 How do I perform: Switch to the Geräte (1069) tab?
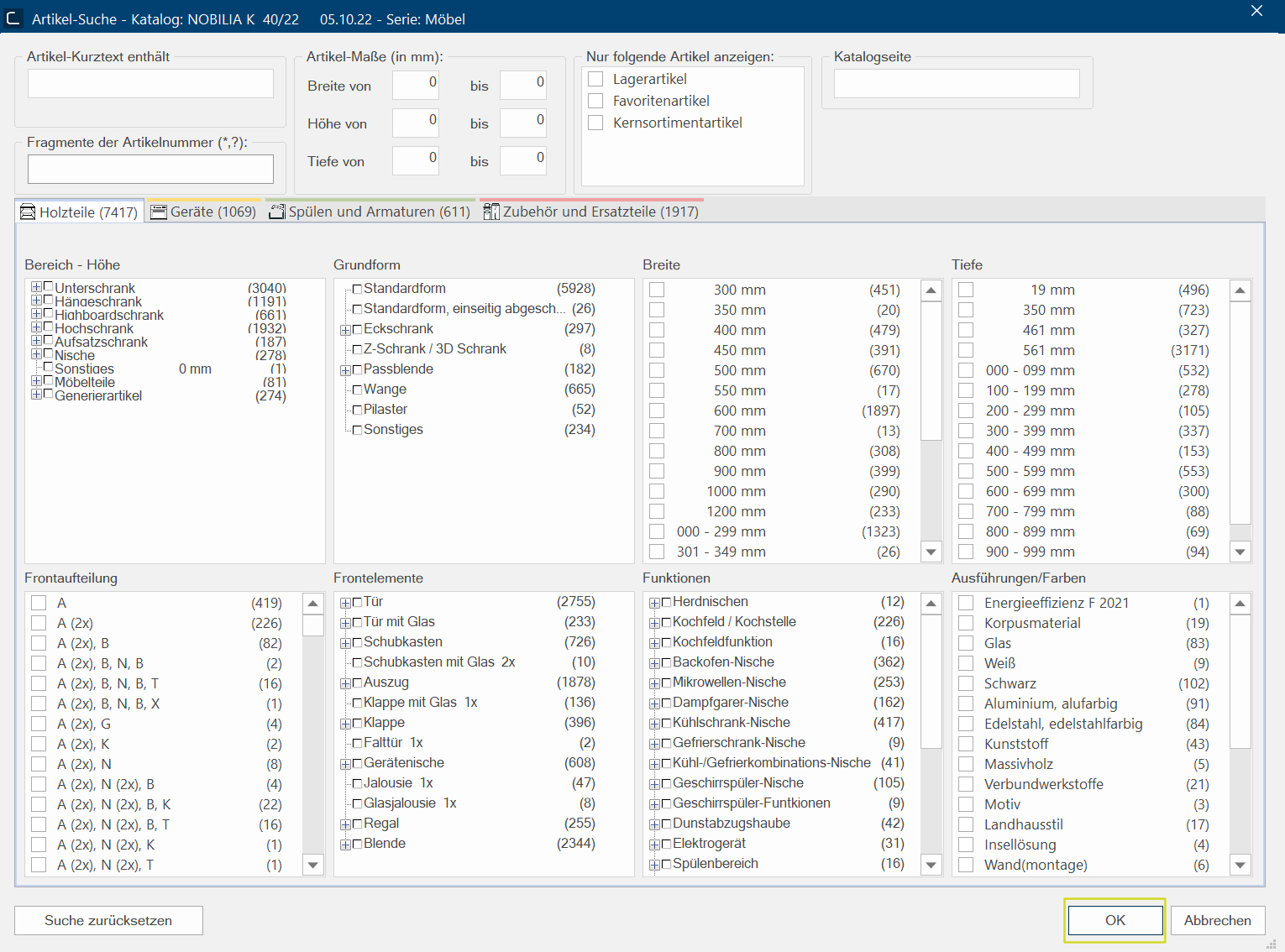[203, 212]
